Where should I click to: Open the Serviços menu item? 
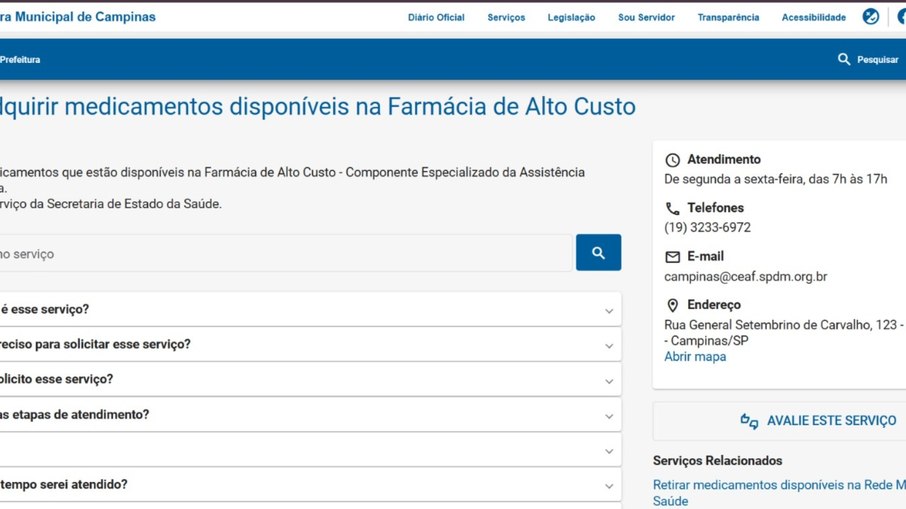[x=506, y=17]
